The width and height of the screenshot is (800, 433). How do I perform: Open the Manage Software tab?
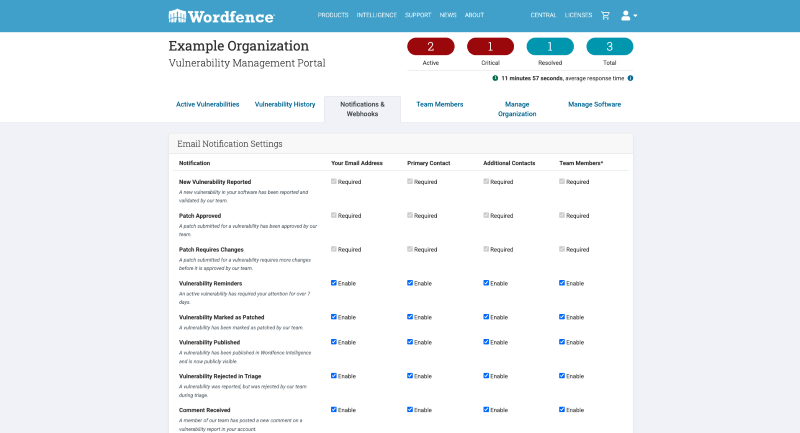[594, 104]
